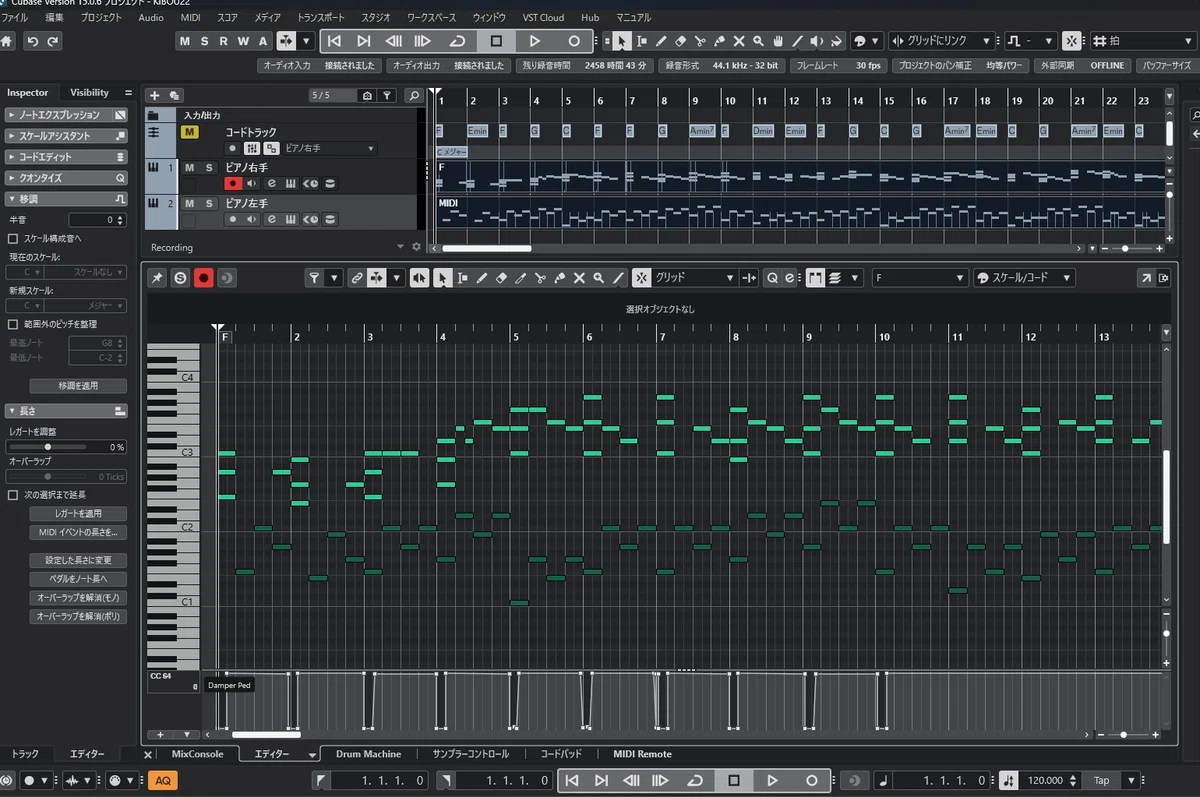
Task: Click the 移調を適用 button
Action: coord(78,386)
